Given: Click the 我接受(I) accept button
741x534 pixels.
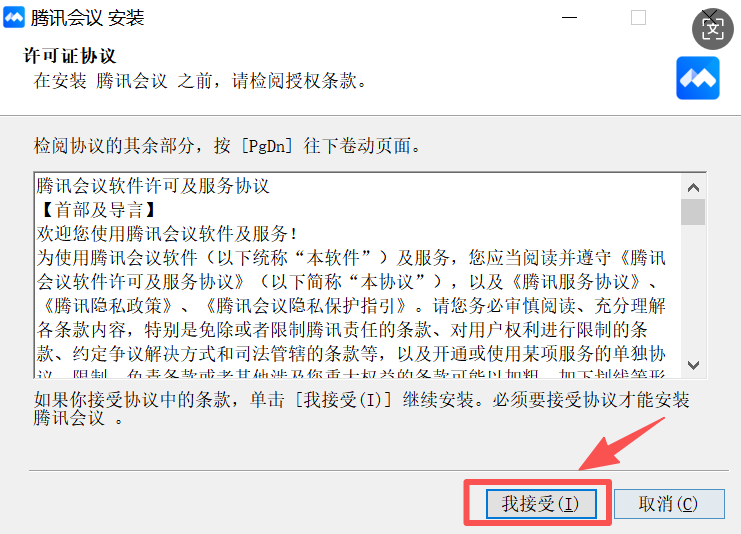Looking at the screenshot, I should (x=541, y=504).
